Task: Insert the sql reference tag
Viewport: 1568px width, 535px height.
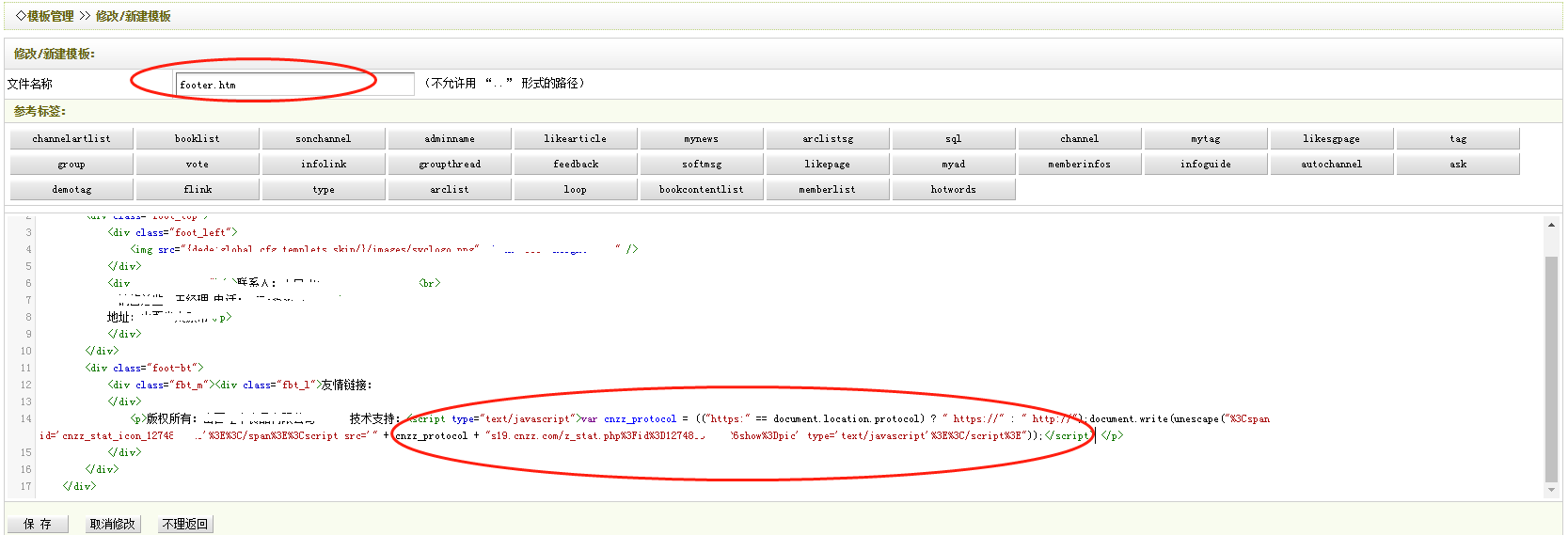Action: click(954, 139)
